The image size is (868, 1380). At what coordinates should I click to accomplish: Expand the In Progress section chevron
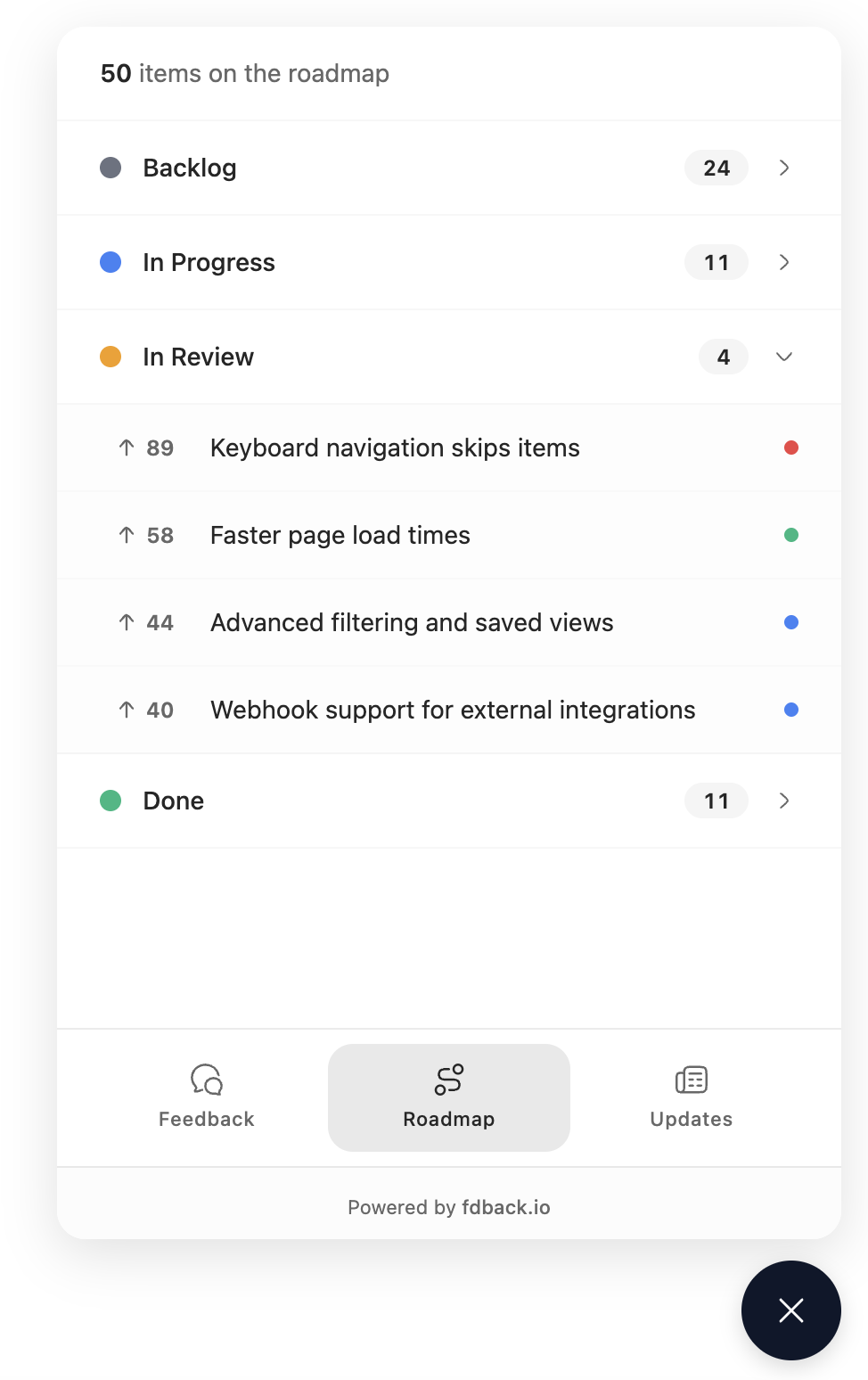(784, 262)
